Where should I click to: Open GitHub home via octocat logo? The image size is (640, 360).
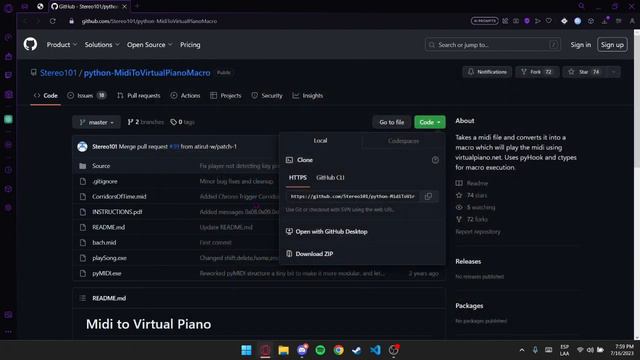point(30,44)
